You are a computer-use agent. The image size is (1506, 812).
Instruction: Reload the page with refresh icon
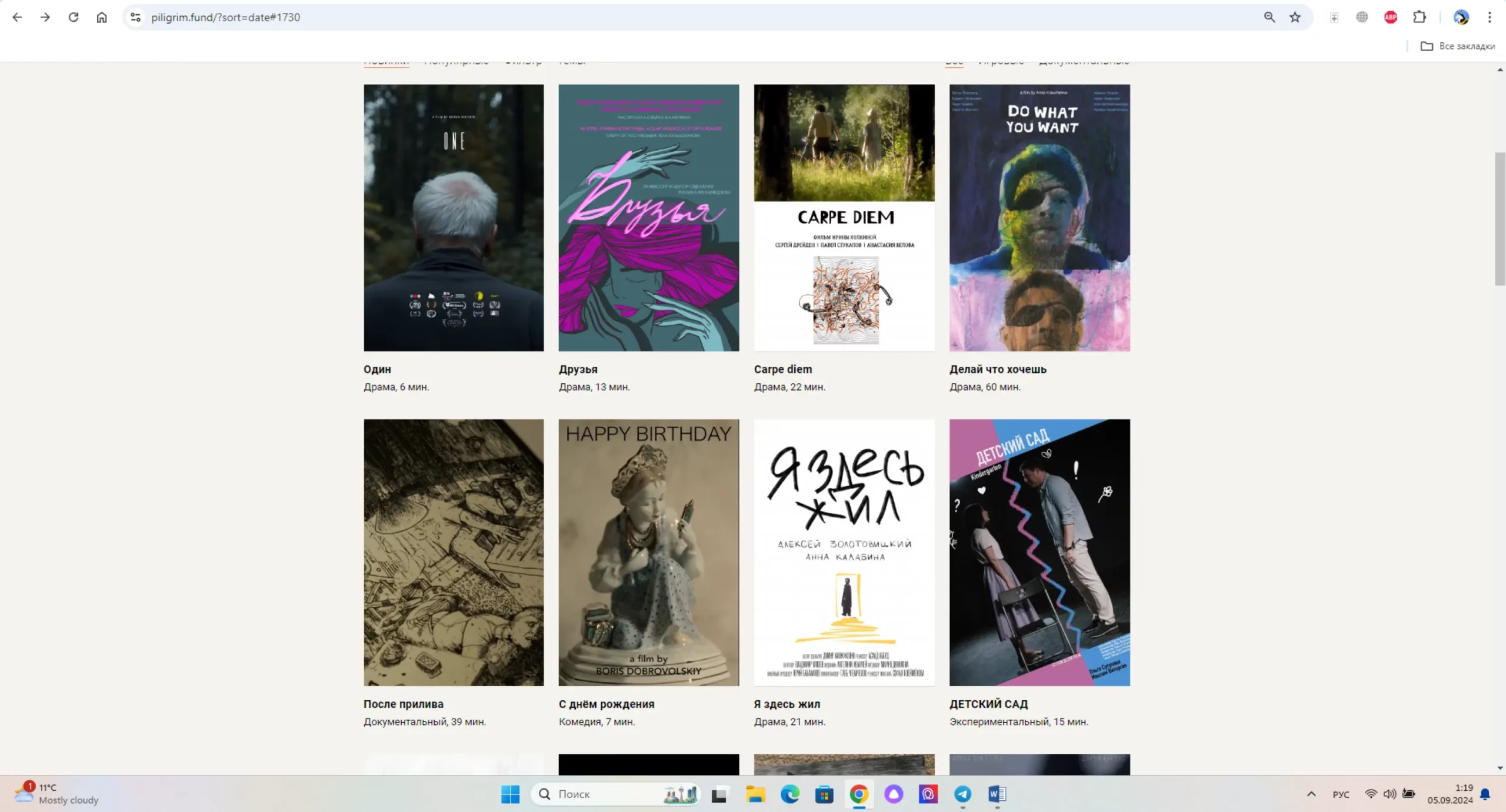74,17
